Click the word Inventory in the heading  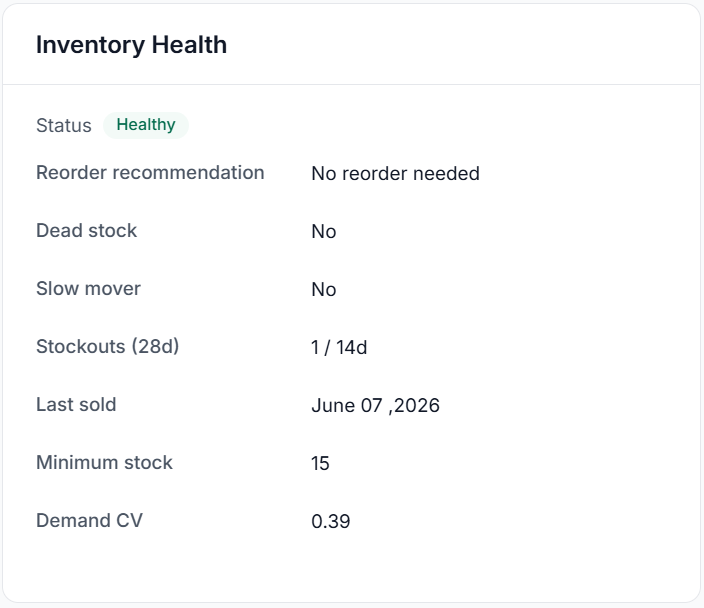90,45
